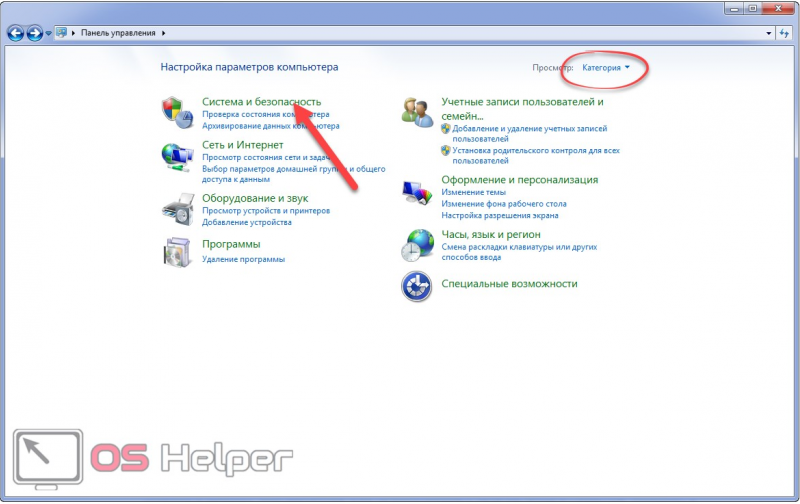This screenshot has width=800, height=504.
Task: Click the Ease of Access icon
Action: (x=416, y=286)
